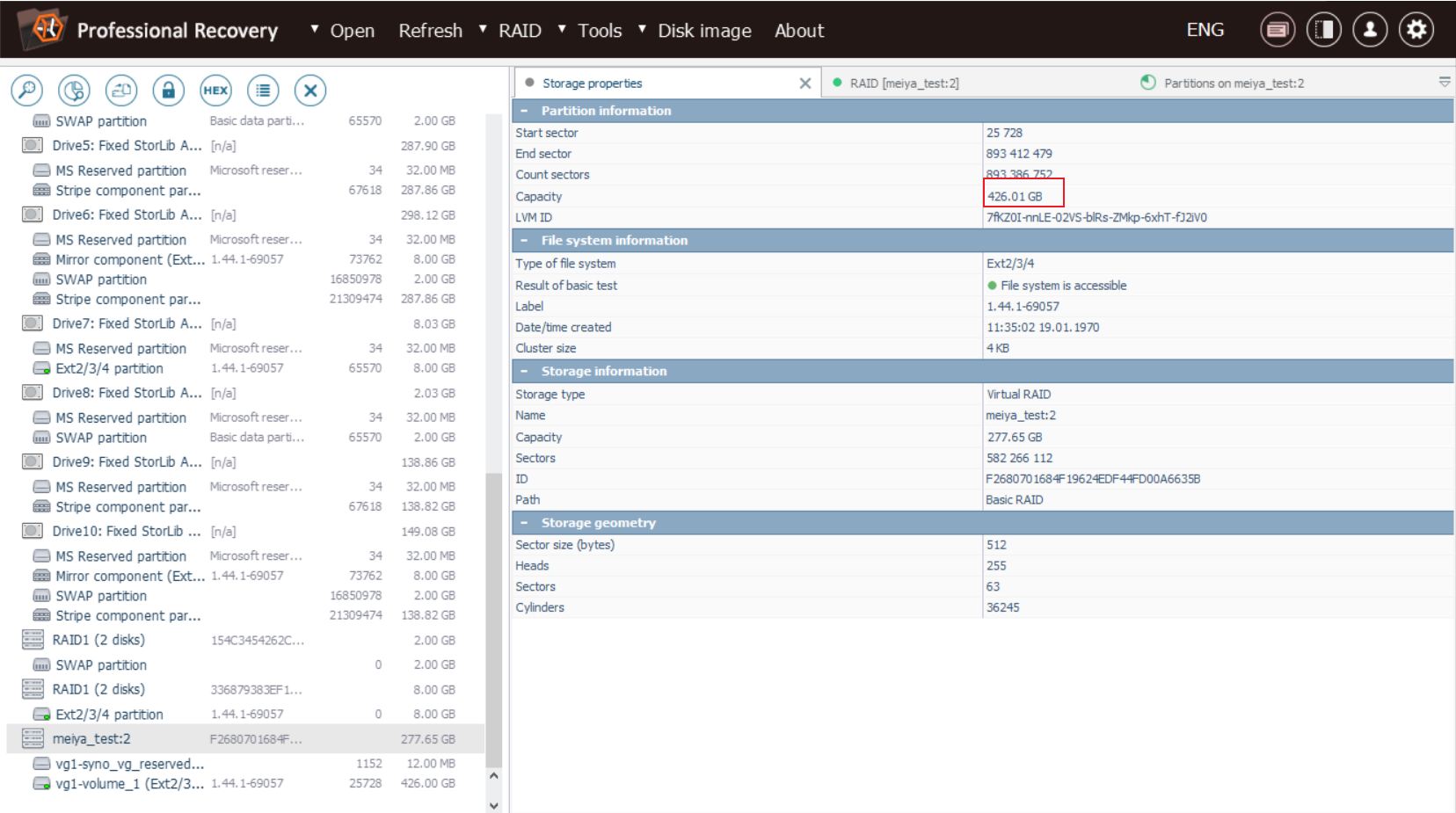The height and width of the screenshot is (813, 1456).
Task: Collapse the Storage geometry section
Action: point(524,522)
